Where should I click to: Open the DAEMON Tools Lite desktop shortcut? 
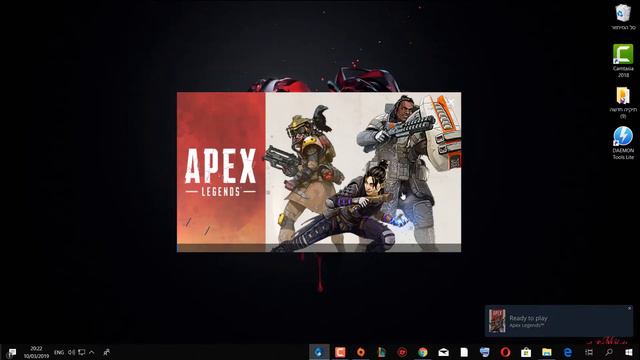pyautogui.click(x=623, y=143)
